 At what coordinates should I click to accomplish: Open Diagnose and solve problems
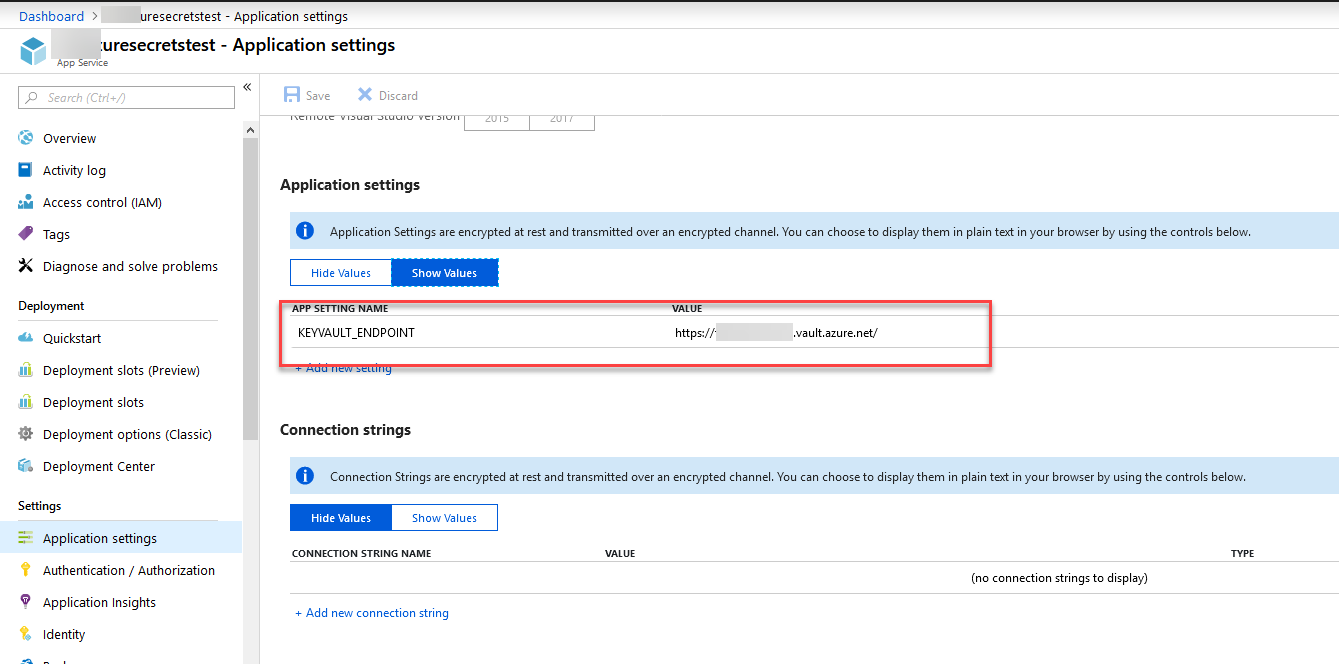click(x=23, y=266)
